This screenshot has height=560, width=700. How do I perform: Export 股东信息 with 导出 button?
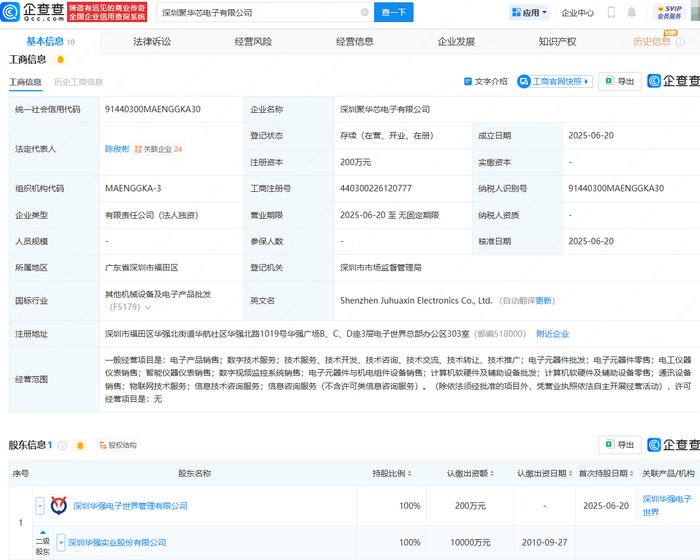tap(620, 445)
